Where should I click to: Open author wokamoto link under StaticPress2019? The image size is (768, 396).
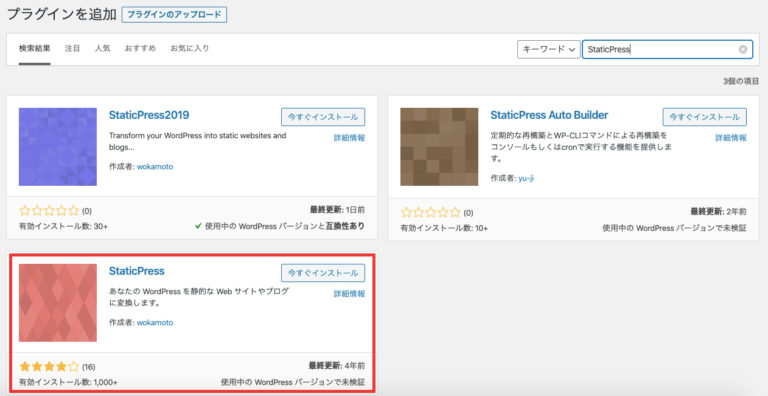click(x=155, y=167)
